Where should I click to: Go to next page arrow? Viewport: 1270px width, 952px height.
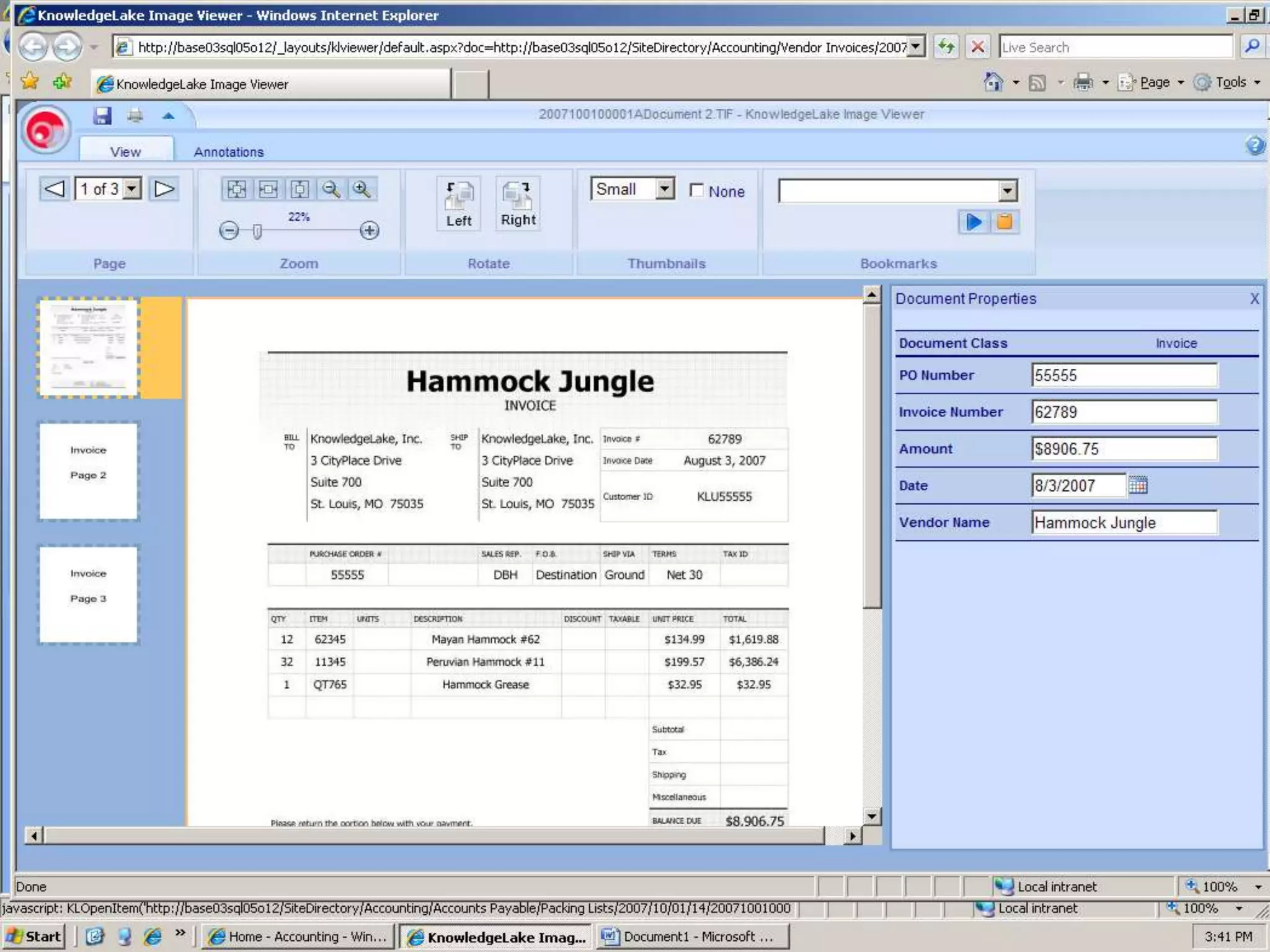click(x=164, y=189)
